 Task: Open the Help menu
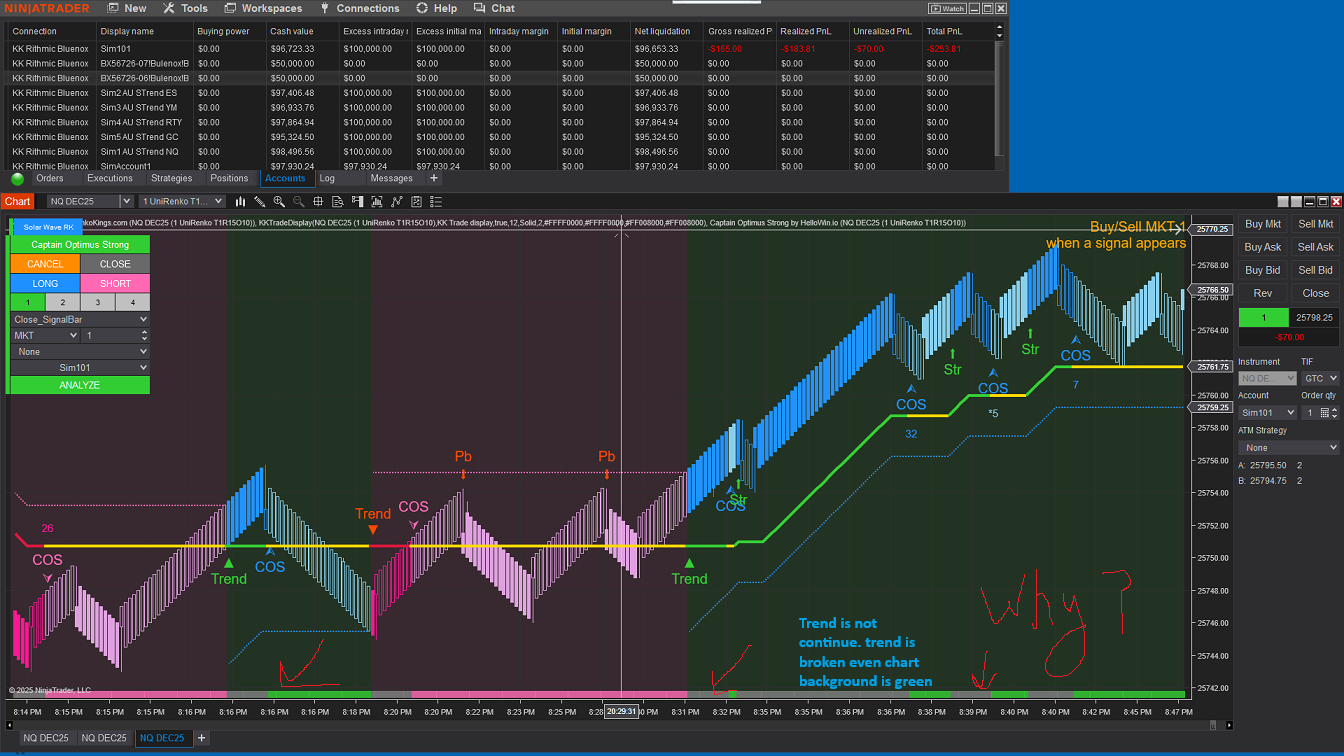(437, 8)
